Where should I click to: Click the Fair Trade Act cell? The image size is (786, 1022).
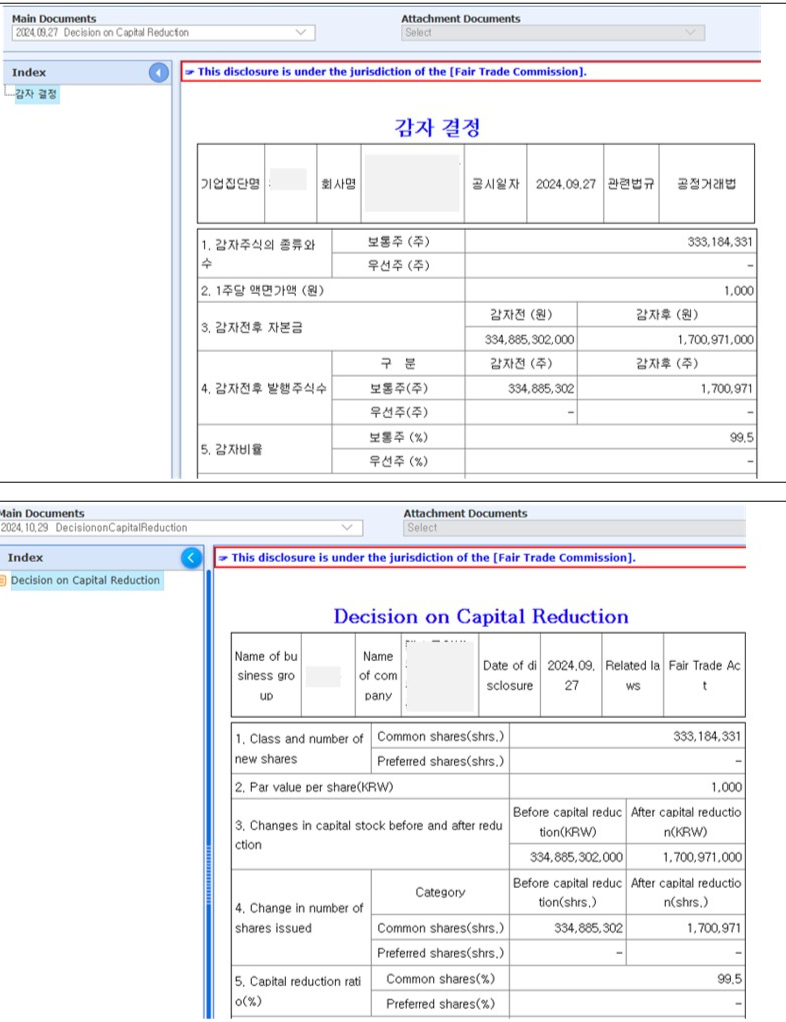click(704, 676)
